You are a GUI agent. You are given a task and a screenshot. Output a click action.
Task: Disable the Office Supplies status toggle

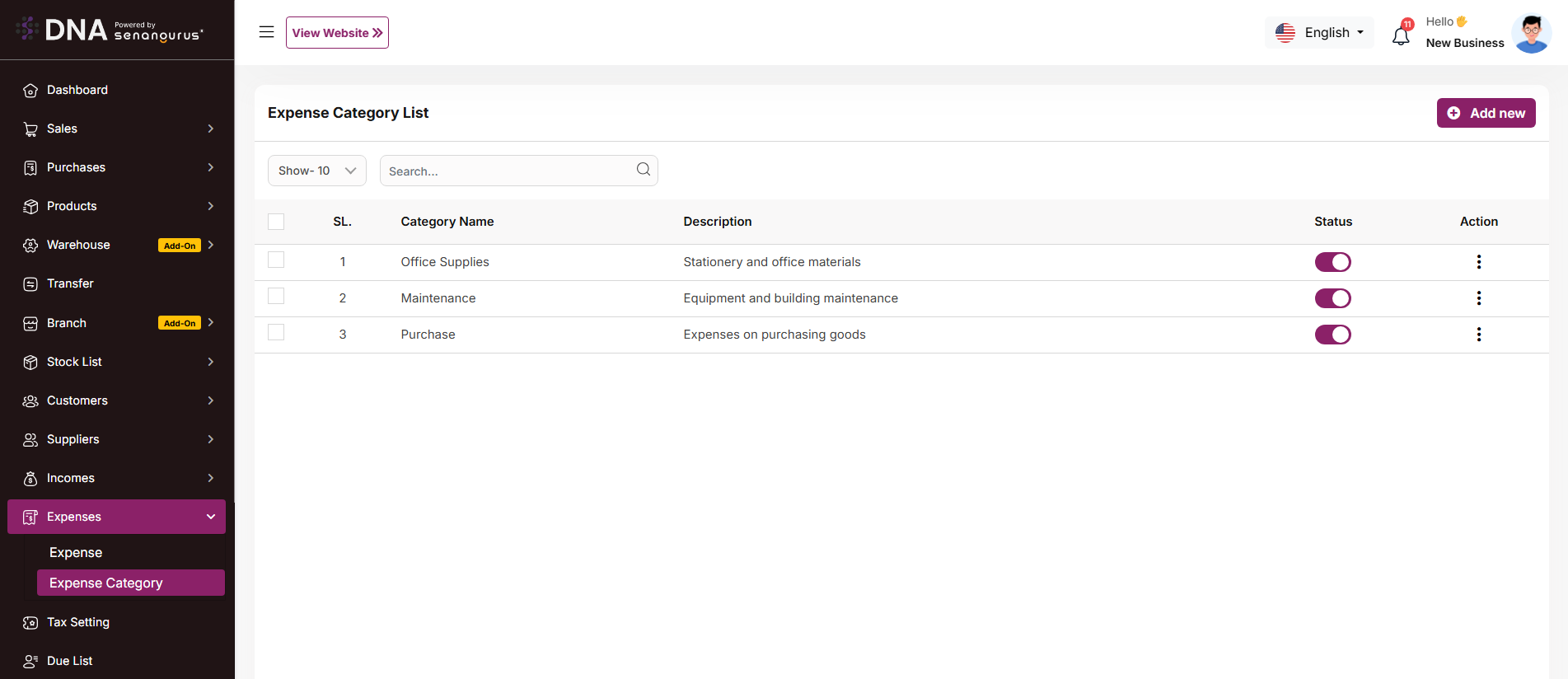pyautogui.click(x=1332, y=262)
